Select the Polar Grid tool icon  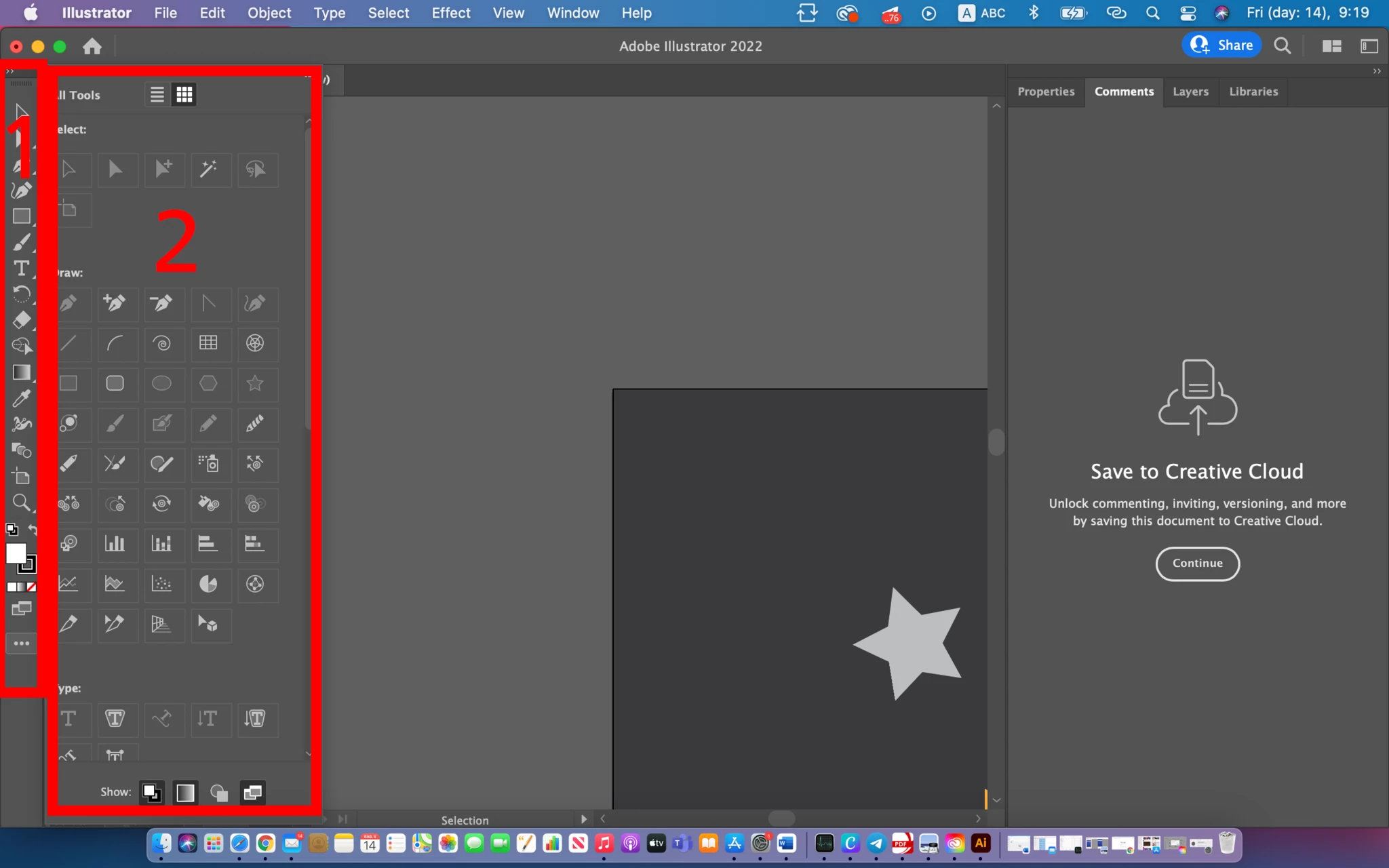255,344
